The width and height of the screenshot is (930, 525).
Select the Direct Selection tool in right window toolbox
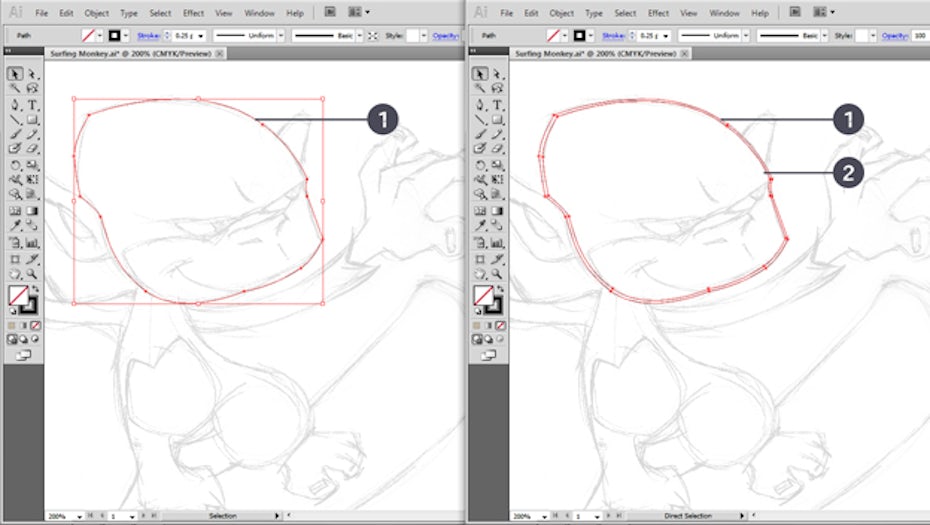[497, 74]
